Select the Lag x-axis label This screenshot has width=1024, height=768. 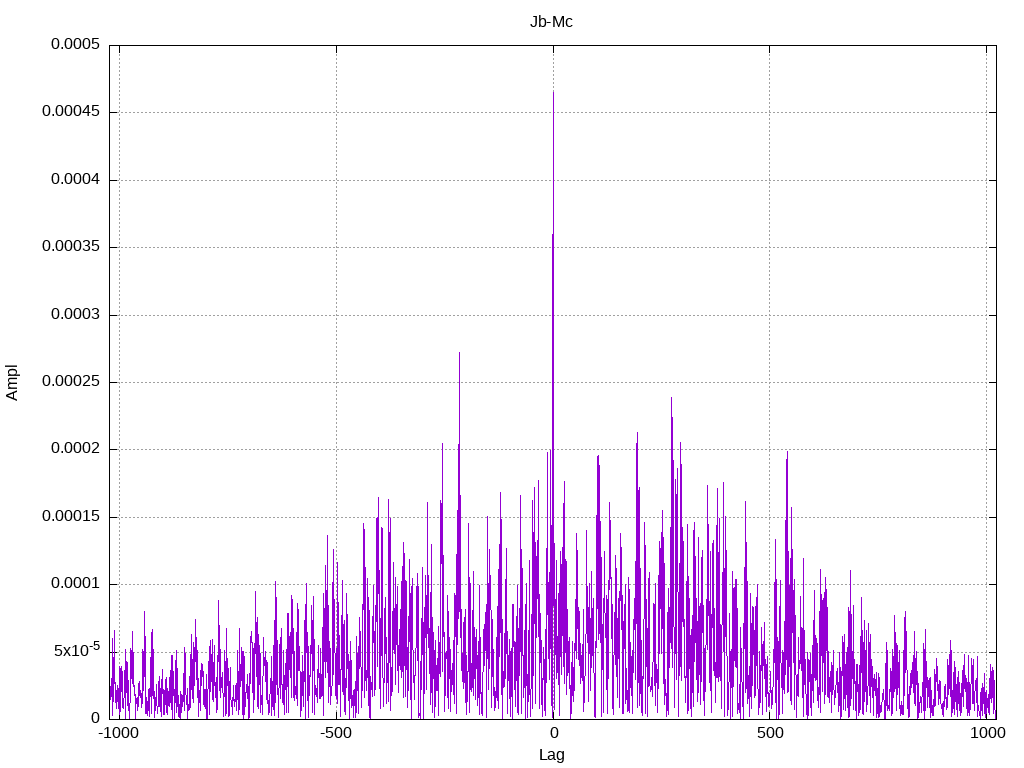[551, 755]
